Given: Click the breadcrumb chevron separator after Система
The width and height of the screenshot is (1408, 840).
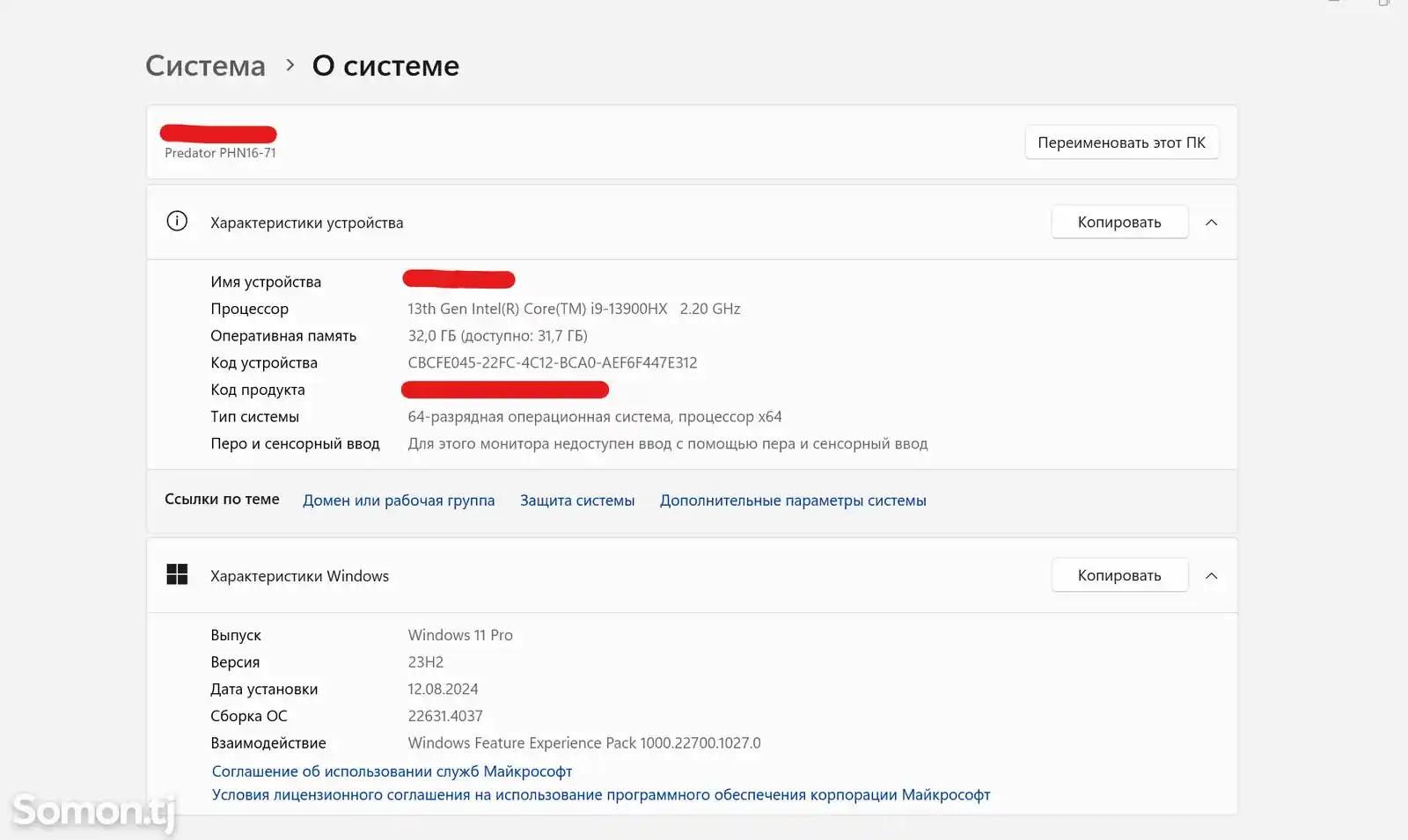Looking at the screenshot, I should click(290, 65).
